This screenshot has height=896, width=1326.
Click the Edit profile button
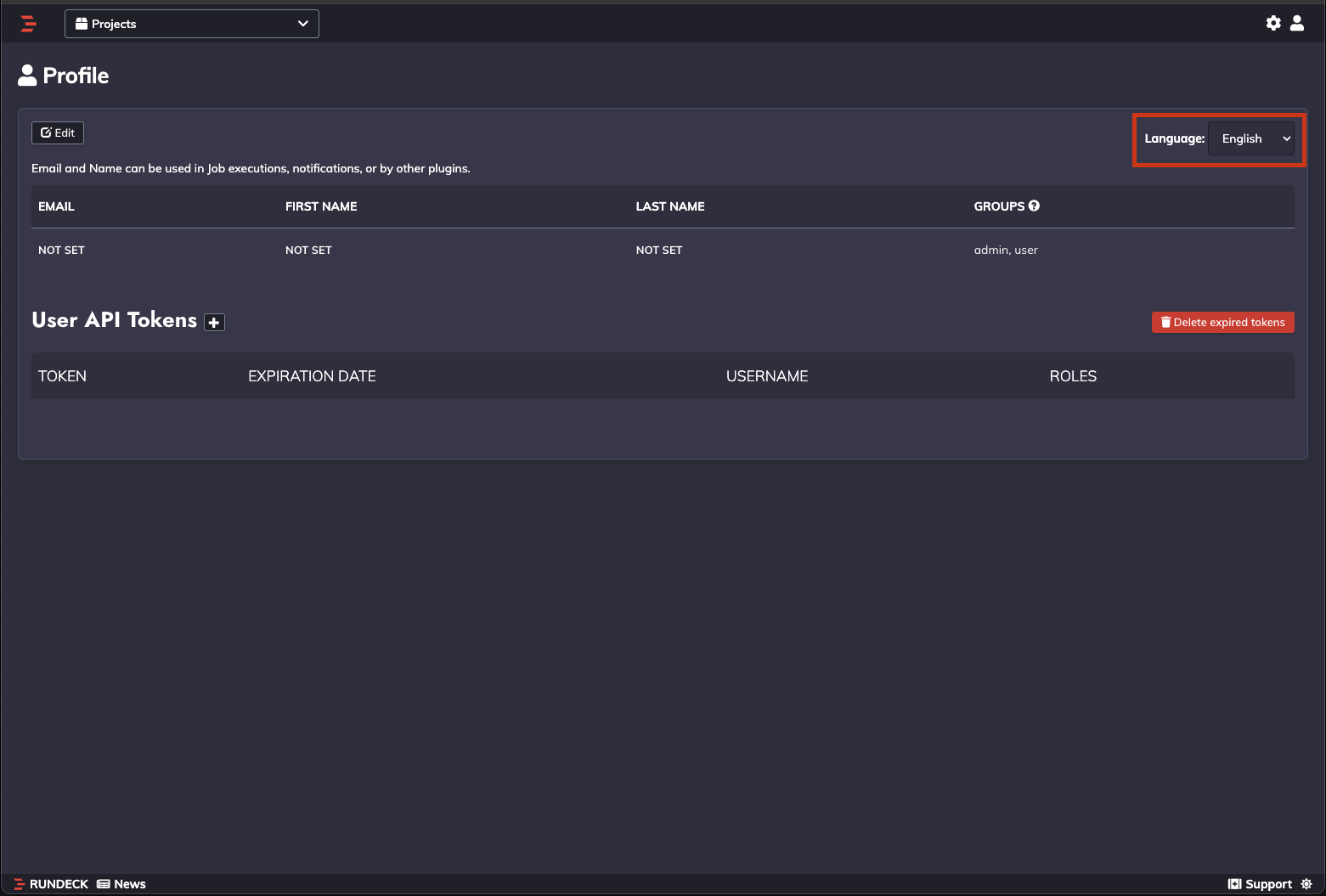[x=58, y=132]
